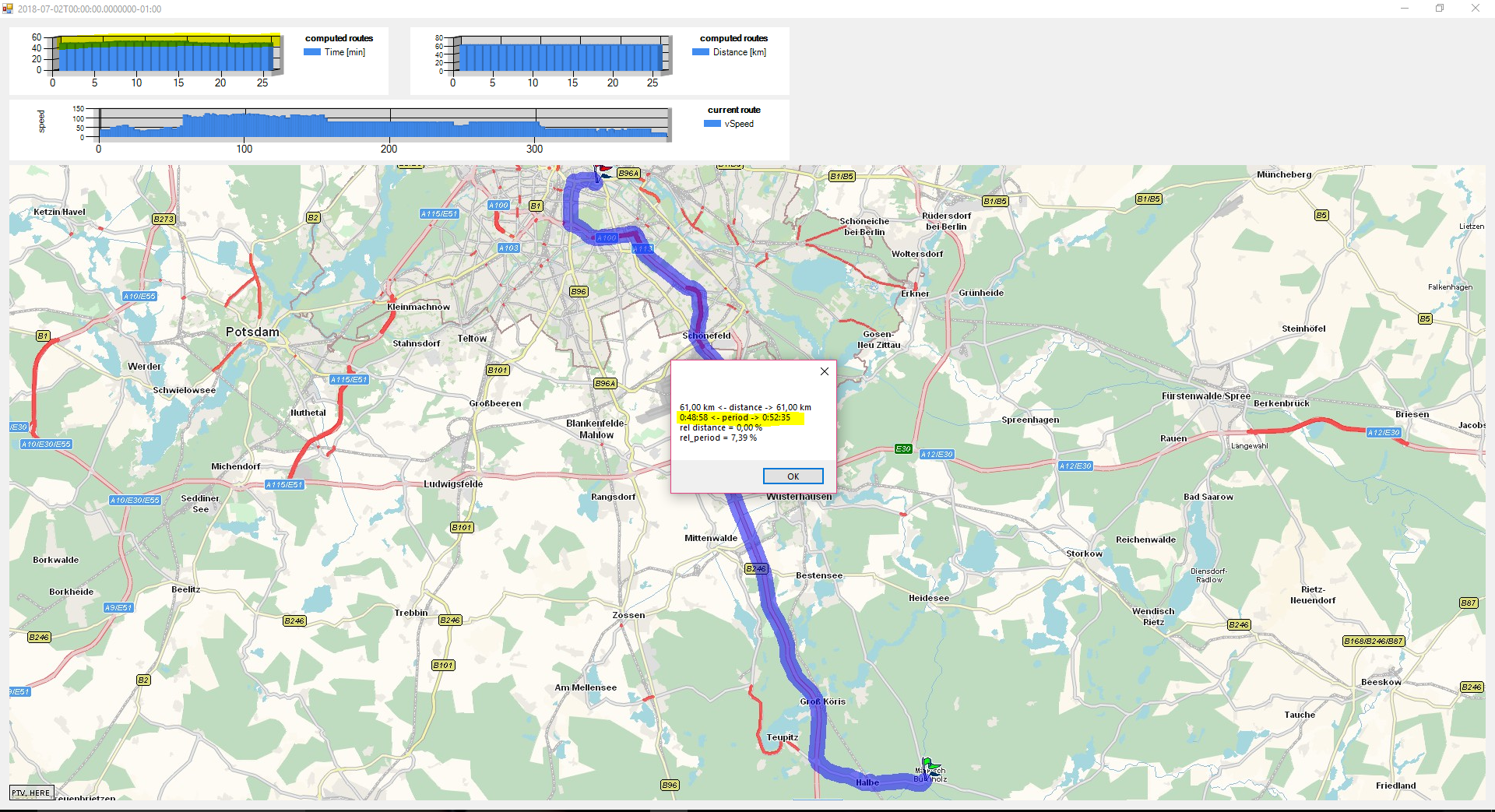Click the B87 road shield
1495x812 pixels.
(1468, 603)
